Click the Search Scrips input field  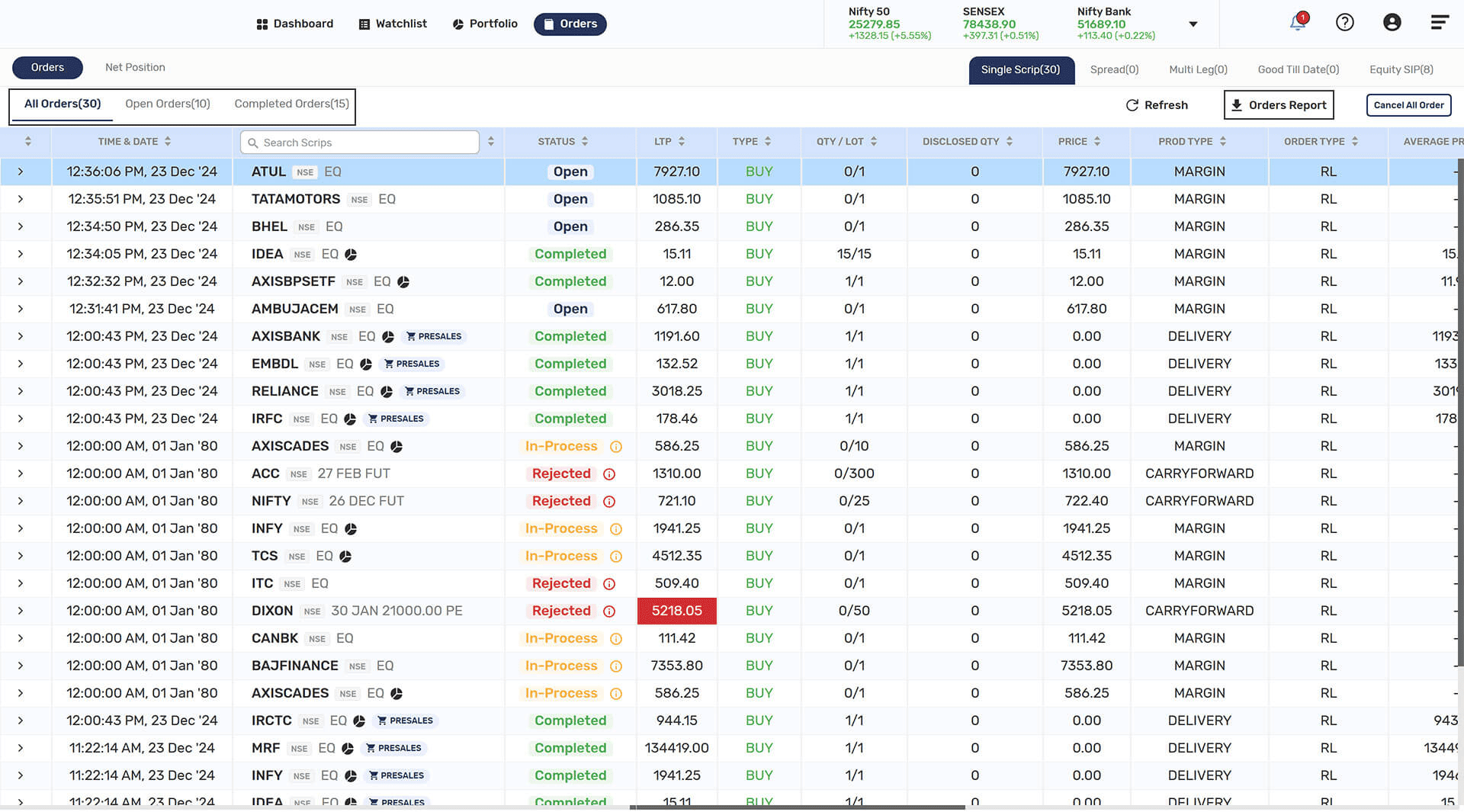(x=360, y=143)
